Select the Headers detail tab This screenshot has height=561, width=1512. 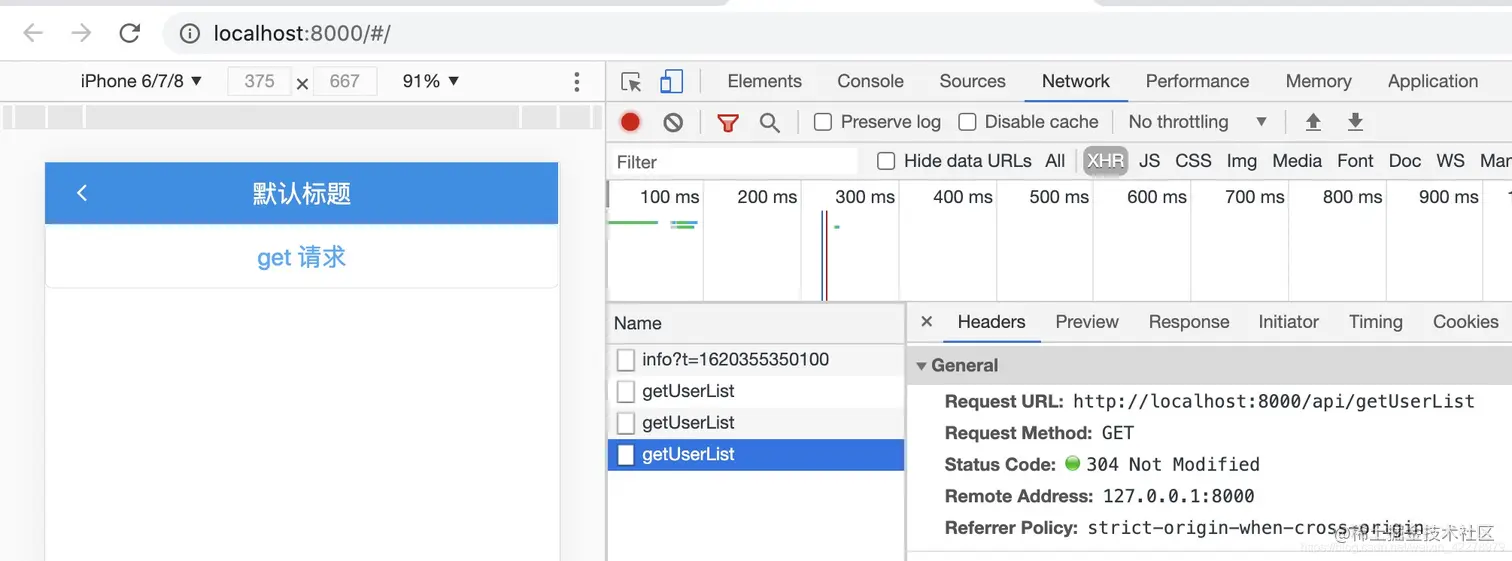coord(991,322)
